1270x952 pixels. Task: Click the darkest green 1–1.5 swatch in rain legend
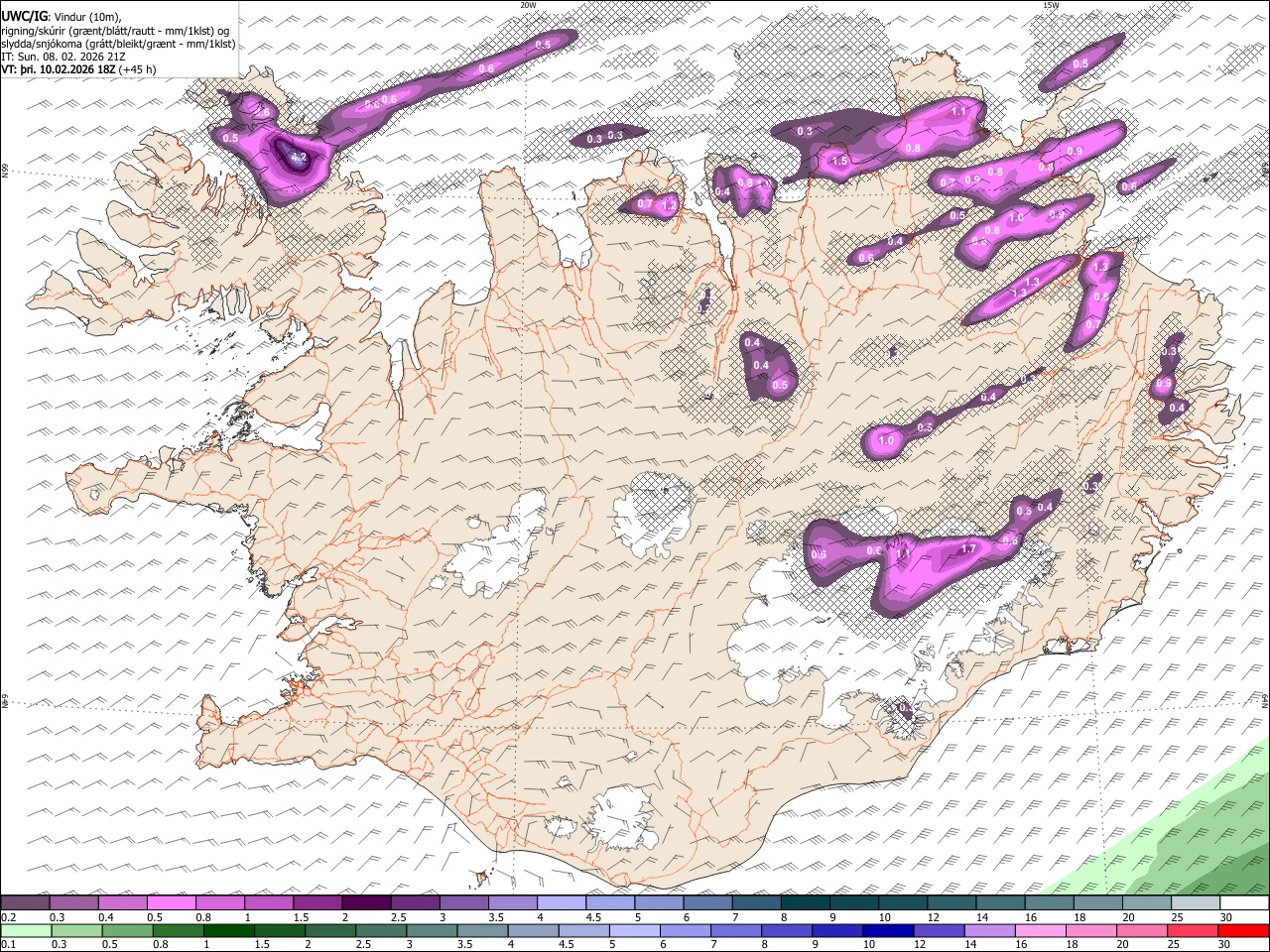click(229, 930)
